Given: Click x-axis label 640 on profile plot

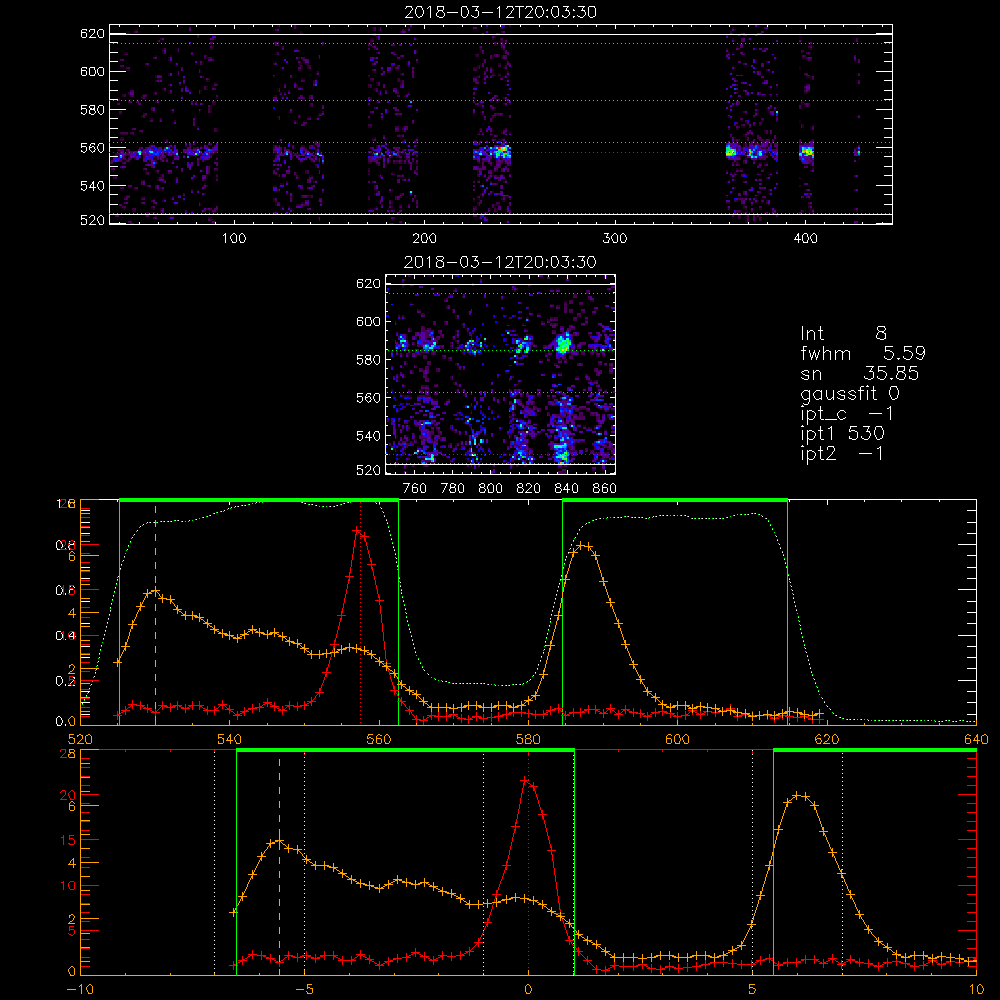Looking at the screenshot, I should 976,739.
